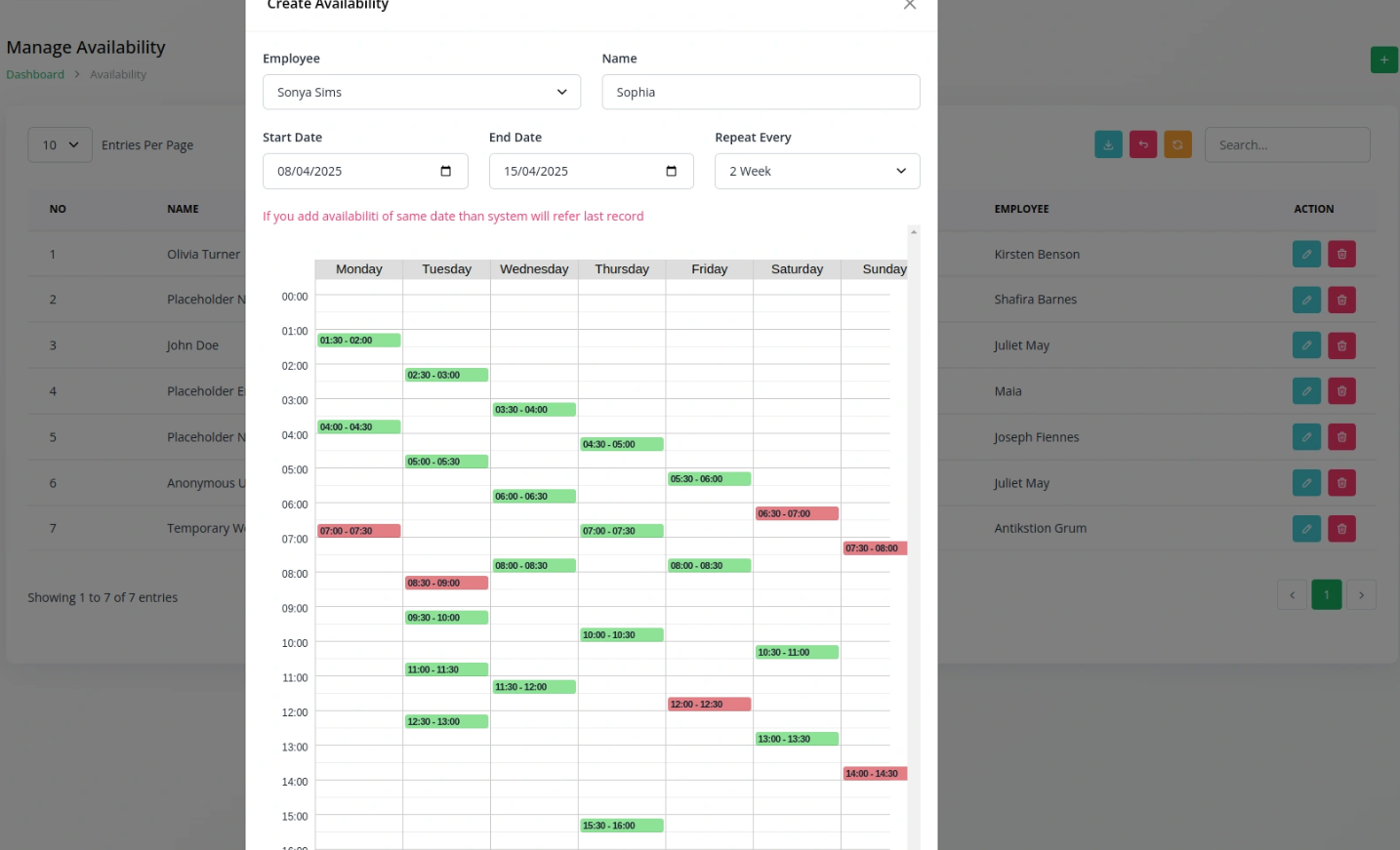1400x850 pixels.
Task: Select Tuesday 05:00 - 05:30 slot
Action: 447,462
